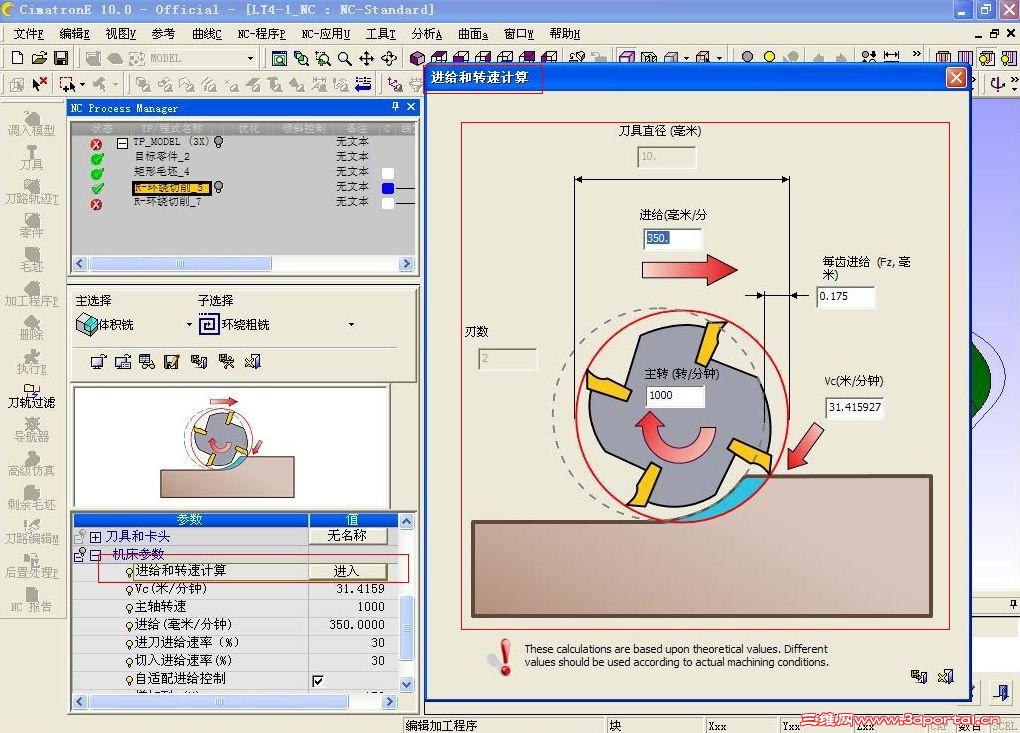Open the 体积铣 main selection dropdown
The height and width of the screenshot is (733, 1020).
point(189,325)
